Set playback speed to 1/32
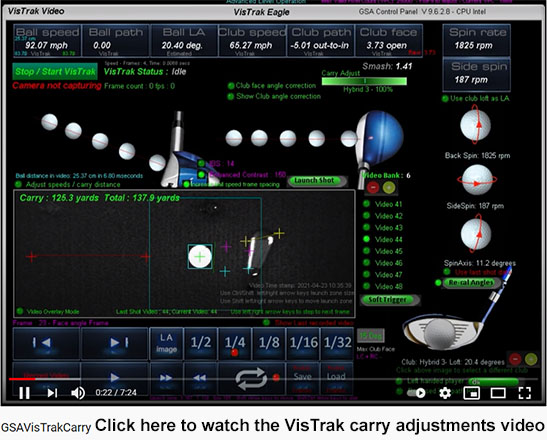 pos(337,343)
